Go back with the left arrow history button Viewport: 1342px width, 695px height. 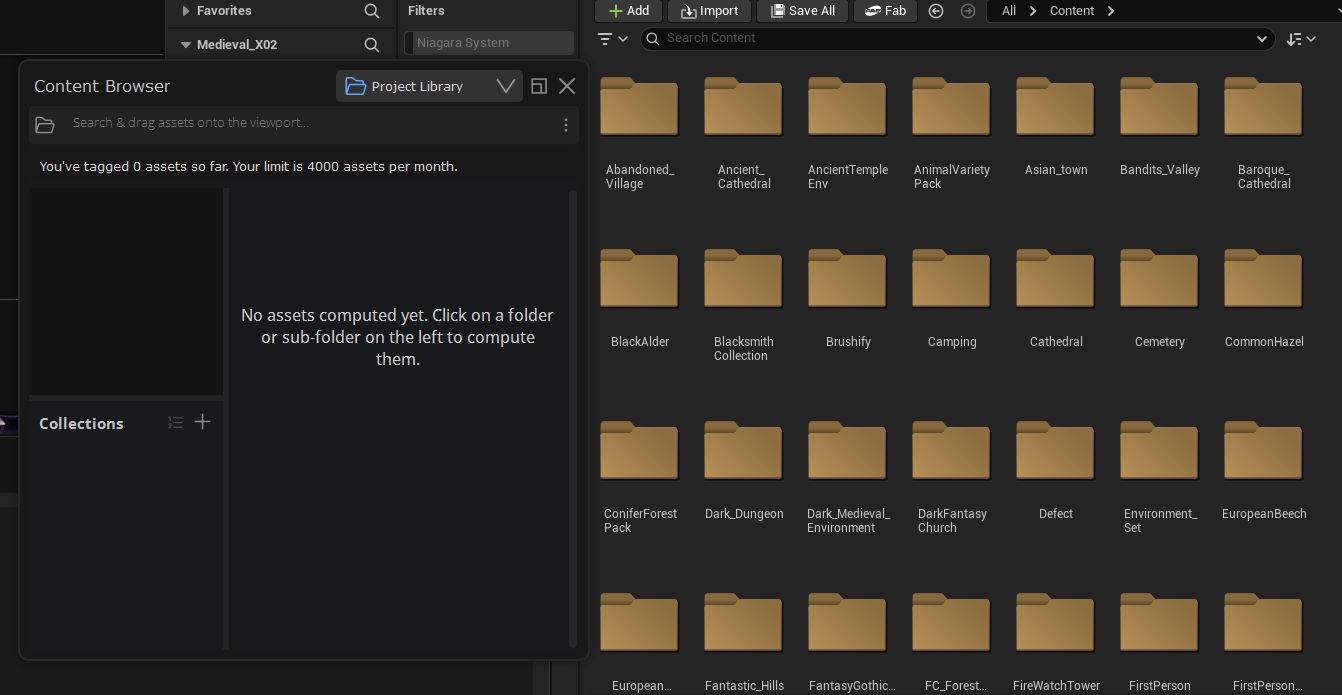[x=936, y=11]
